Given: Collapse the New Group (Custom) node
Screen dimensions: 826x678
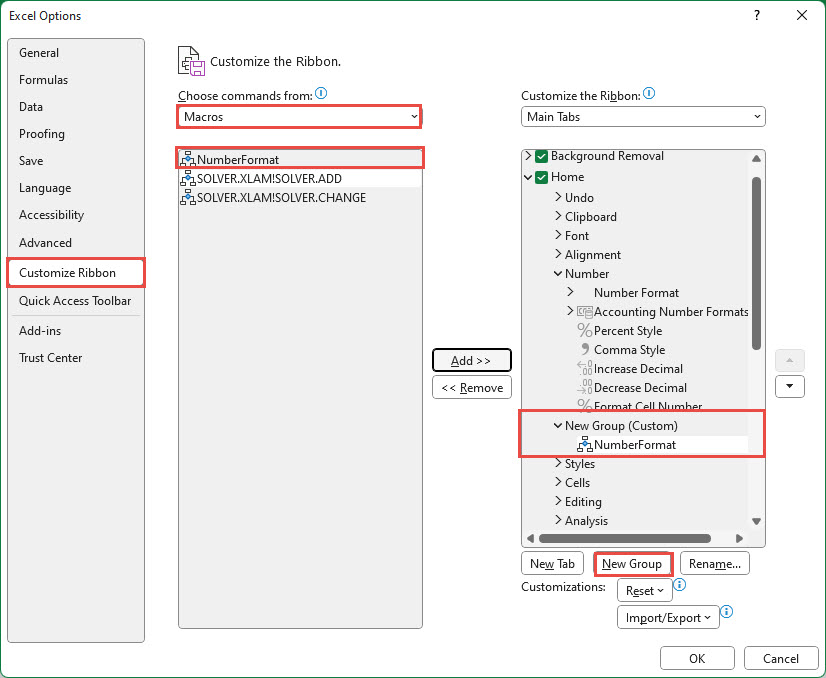Looking at the screenshot, I should [x=557, y=426].
